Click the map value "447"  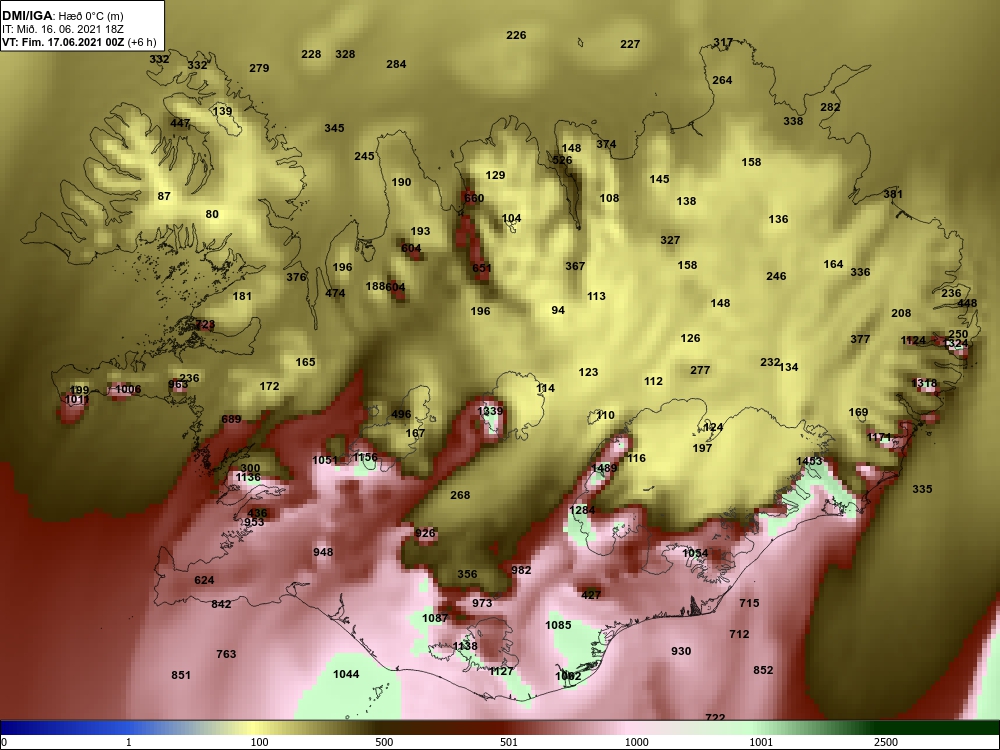(180, 122)
